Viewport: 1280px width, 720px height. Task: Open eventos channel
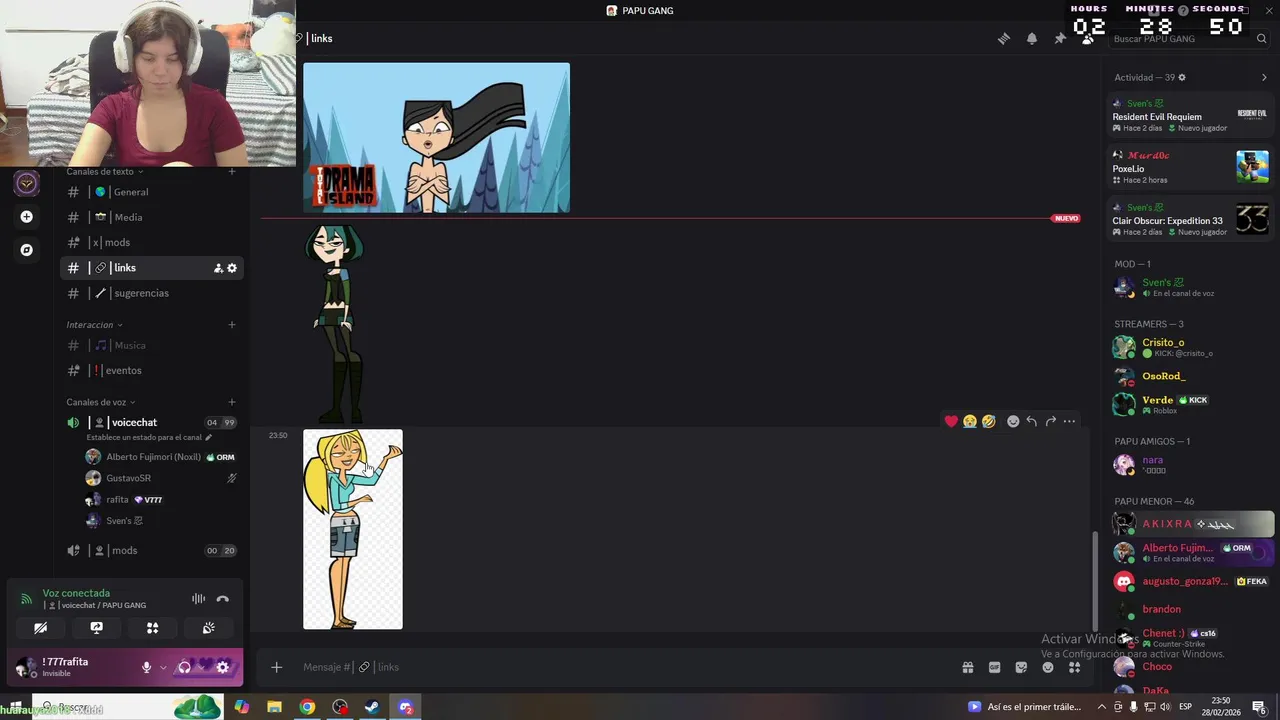pyautogui.click(x=151, y=370)
